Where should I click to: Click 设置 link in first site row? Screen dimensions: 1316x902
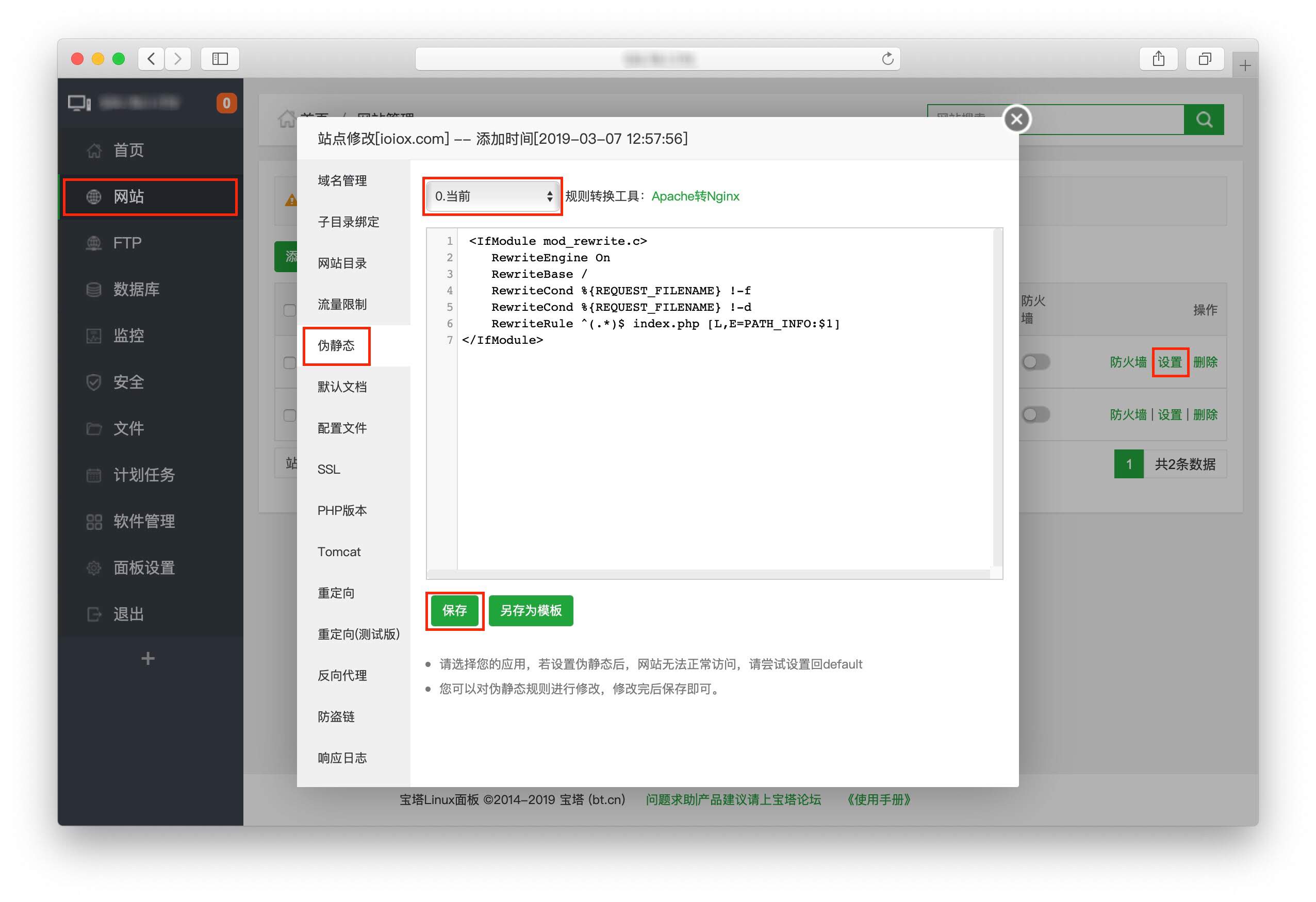tap(1170, 362)
